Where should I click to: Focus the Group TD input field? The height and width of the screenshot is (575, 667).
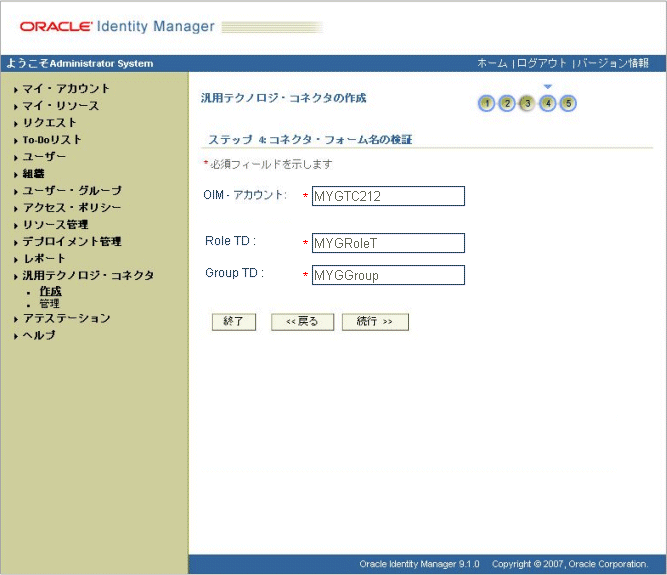(388, 275)
